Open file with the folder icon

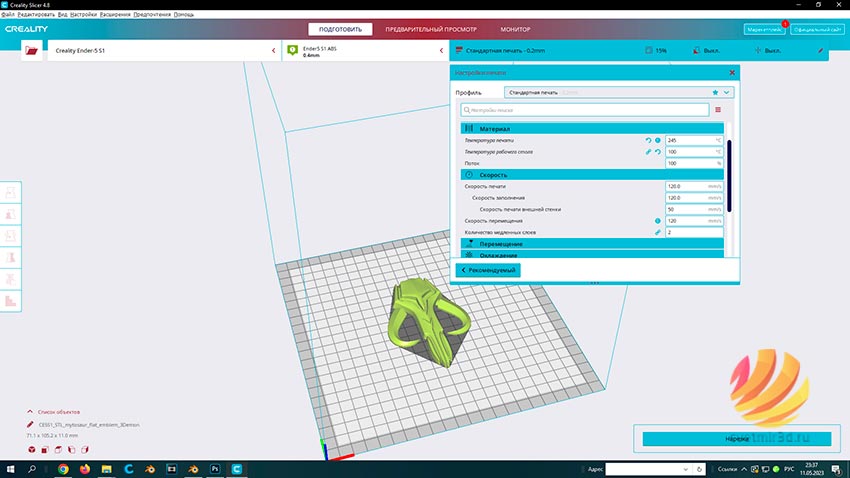[31, 50]
